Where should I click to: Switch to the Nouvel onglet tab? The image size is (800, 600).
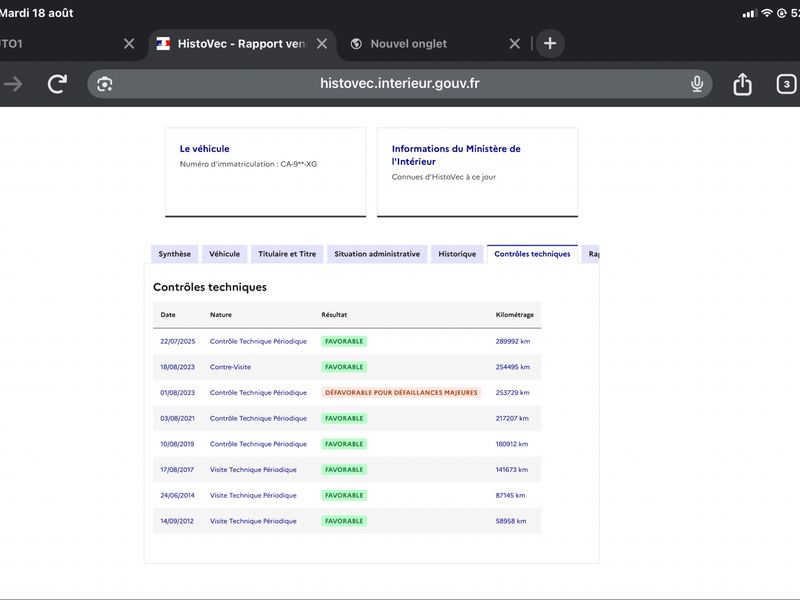409,44
